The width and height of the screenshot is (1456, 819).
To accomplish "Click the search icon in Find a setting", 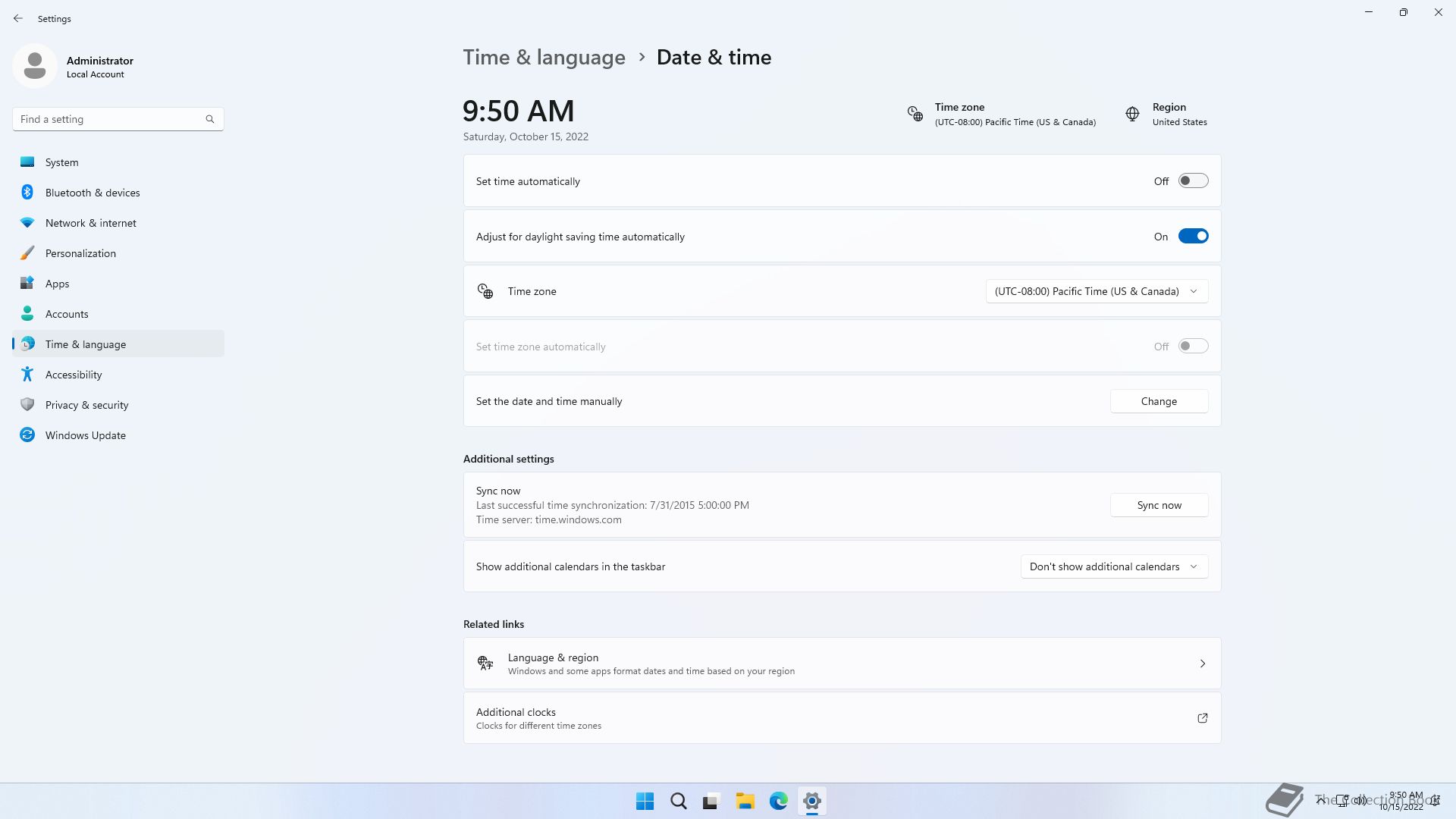I will [210, 119].
